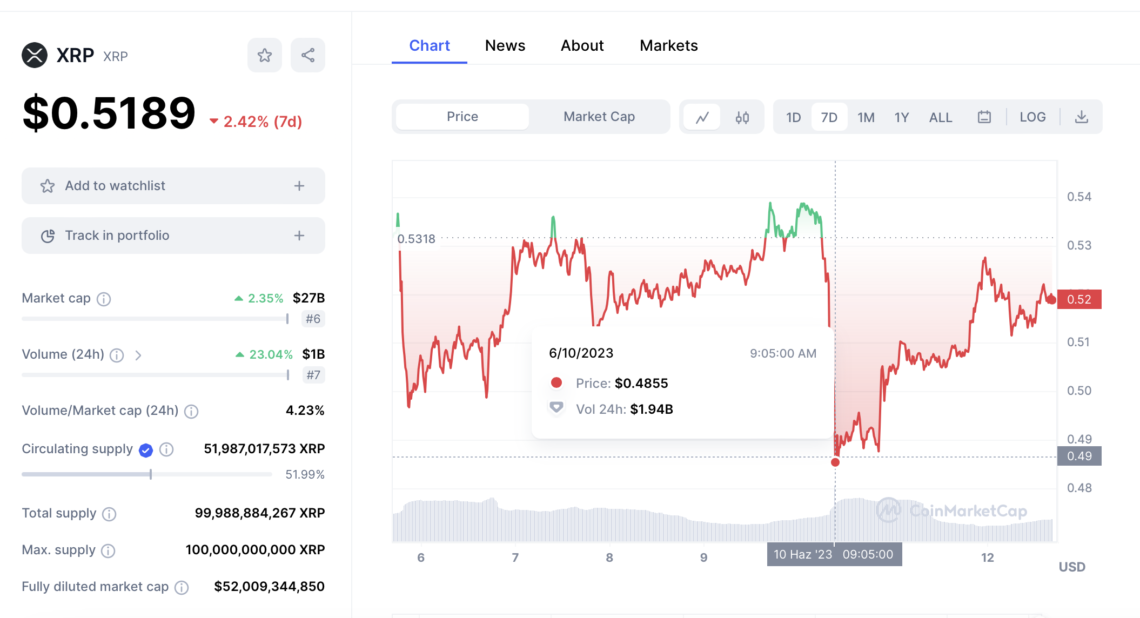Image resolution: width=1140 pixels, height=618 pixels.
Task: Set chart range to 1D
Action: [793, 117]
